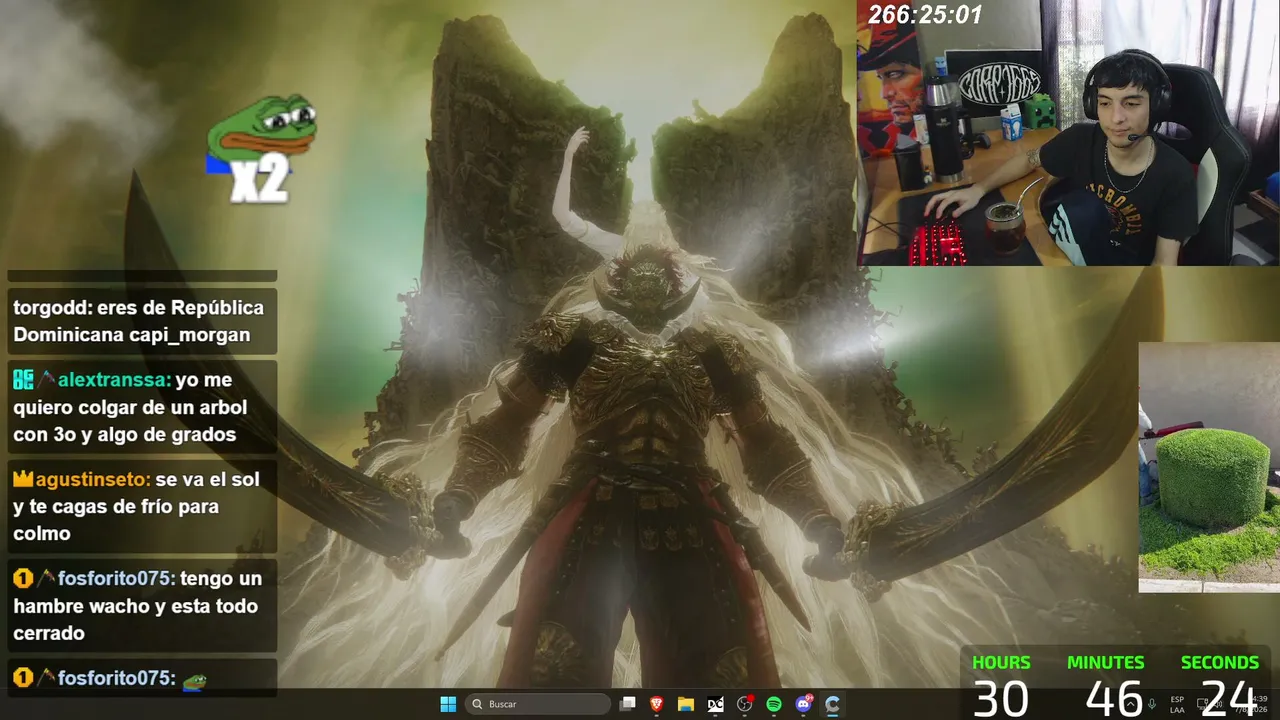The width and height of the screenshot is (1280, 720).
Task: Open Spotify from the taskbar
Action: (774, 704)
